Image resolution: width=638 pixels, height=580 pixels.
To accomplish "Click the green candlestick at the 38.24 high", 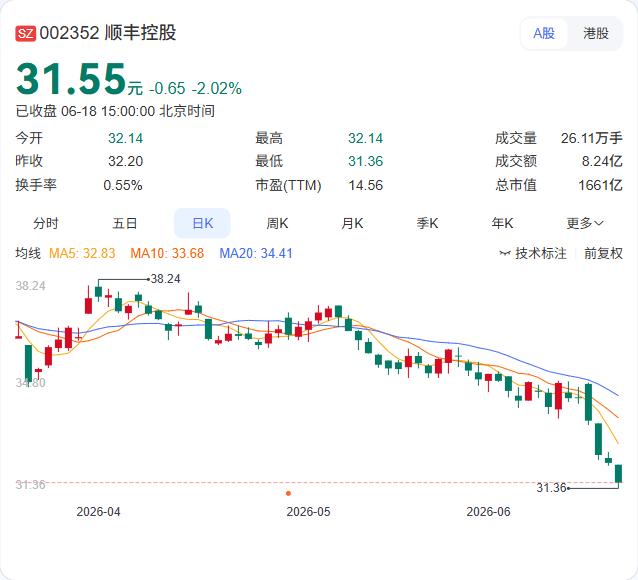I will coord(98,291).
